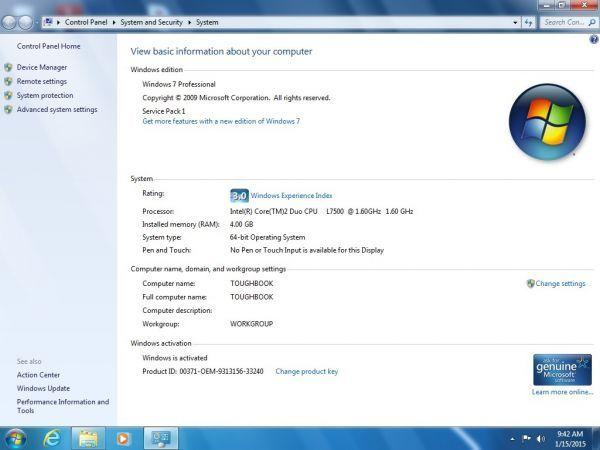Open the Windows Start menu orb
Screen dimensions: 600x450
[15, 438]
